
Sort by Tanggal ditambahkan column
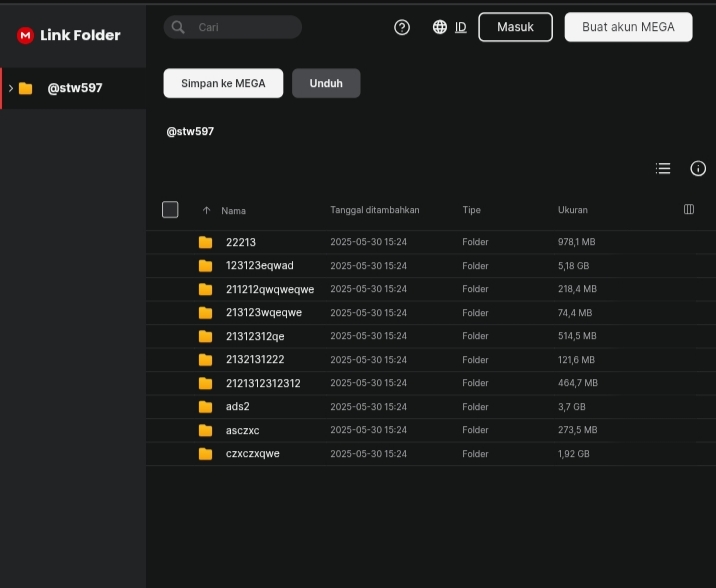(x=375, y=210)
